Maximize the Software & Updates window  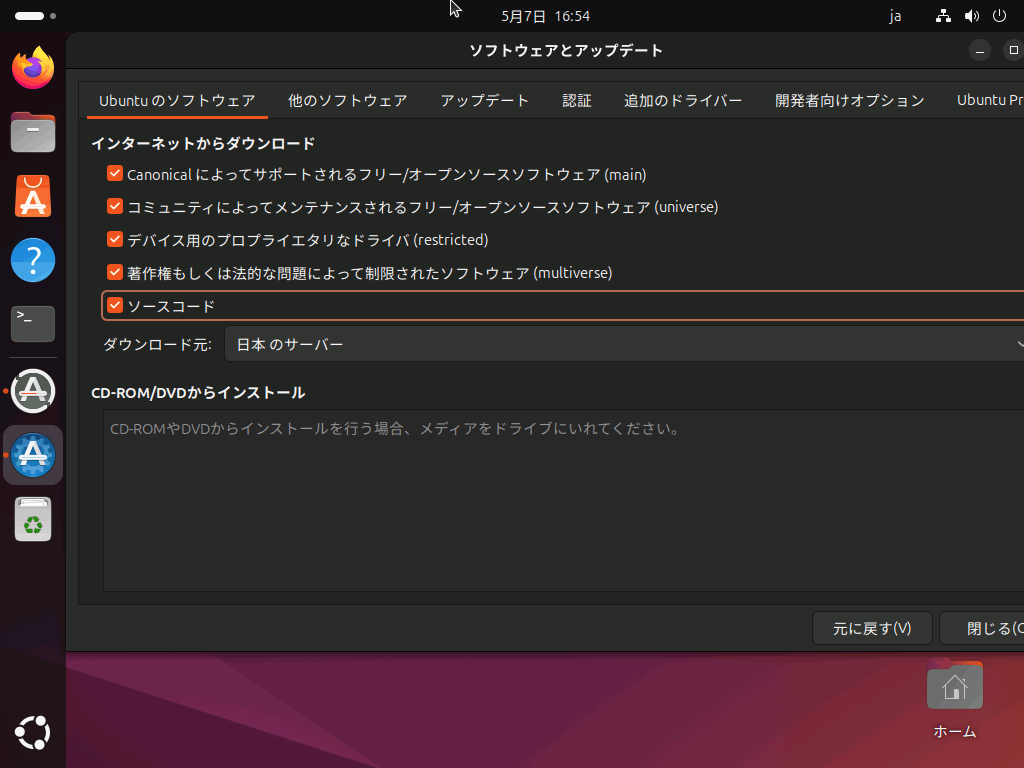pyautogui.click(x=1013, y=50)
